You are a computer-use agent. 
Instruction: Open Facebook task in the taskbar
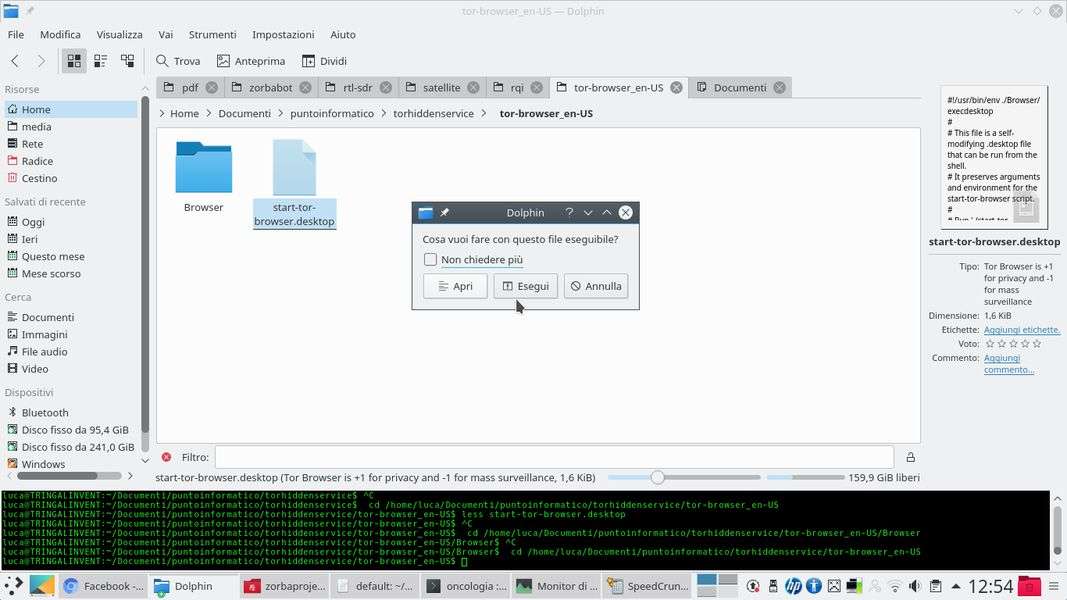tap(103, 586)
